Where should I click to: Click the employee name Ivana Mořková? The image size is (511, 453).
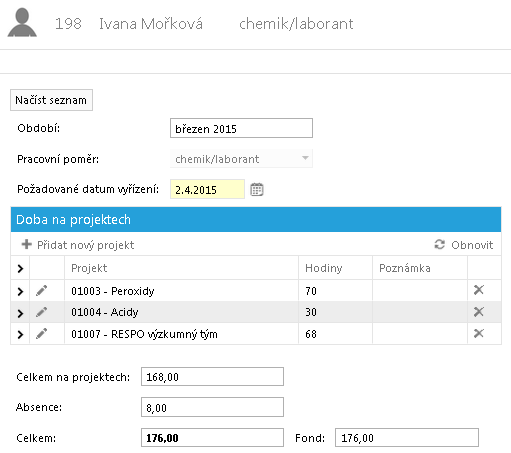151,24
